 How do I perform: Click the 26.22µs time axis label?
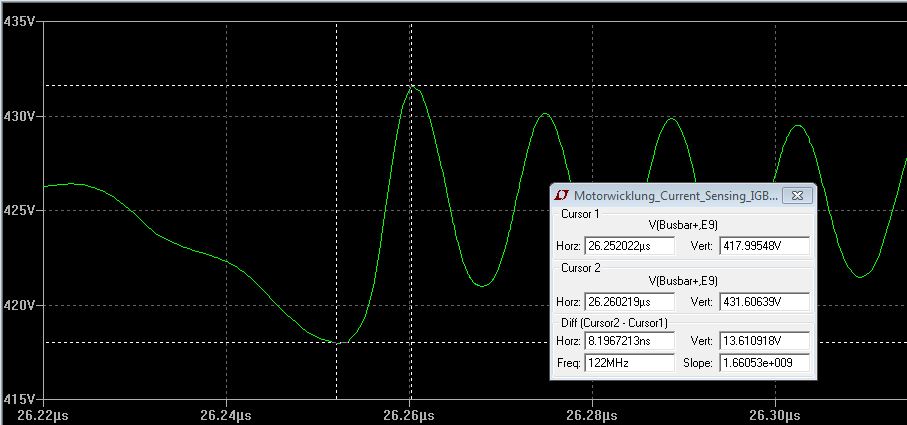(44, 415)
